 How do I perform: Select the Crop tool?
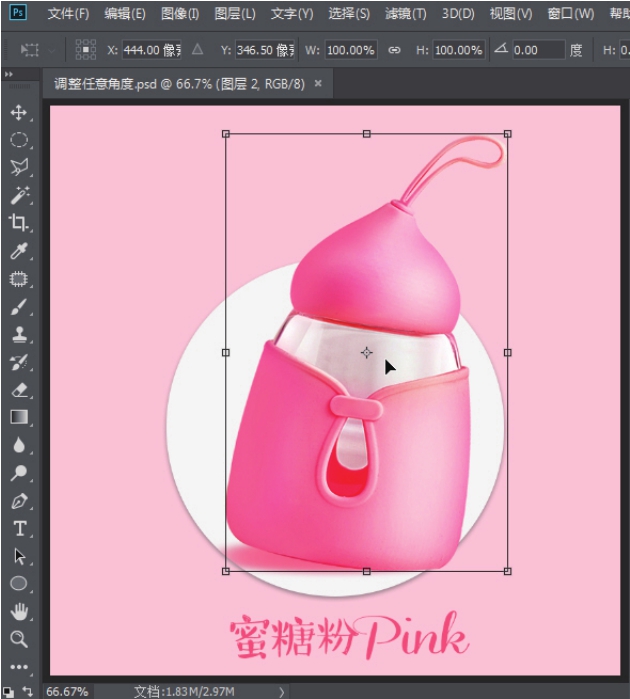pos(18,223)
